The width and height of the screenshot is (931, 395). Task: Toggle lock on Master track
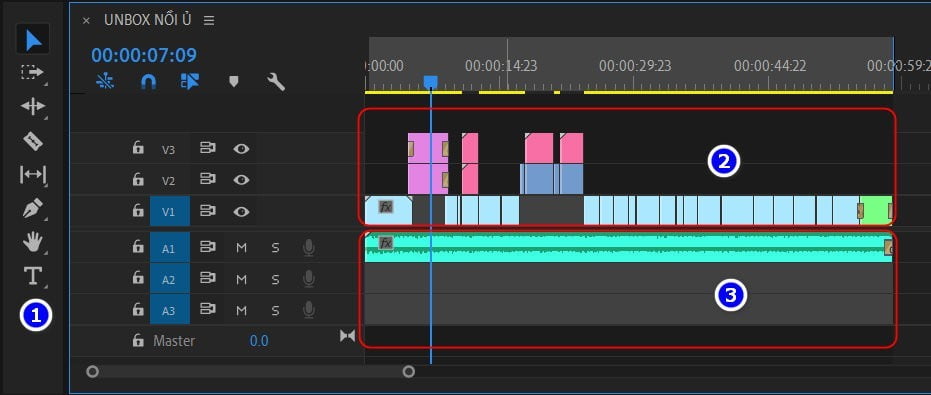coord(138,340)
